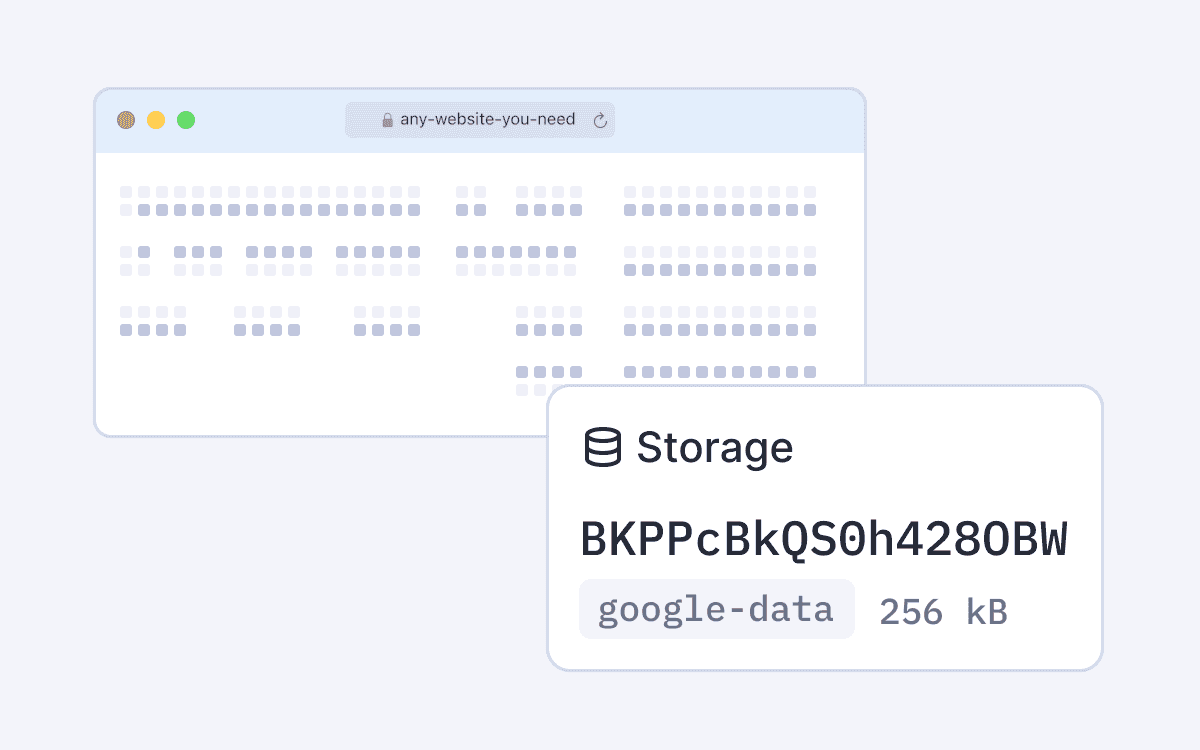Click the 256 kB size label

943,611
